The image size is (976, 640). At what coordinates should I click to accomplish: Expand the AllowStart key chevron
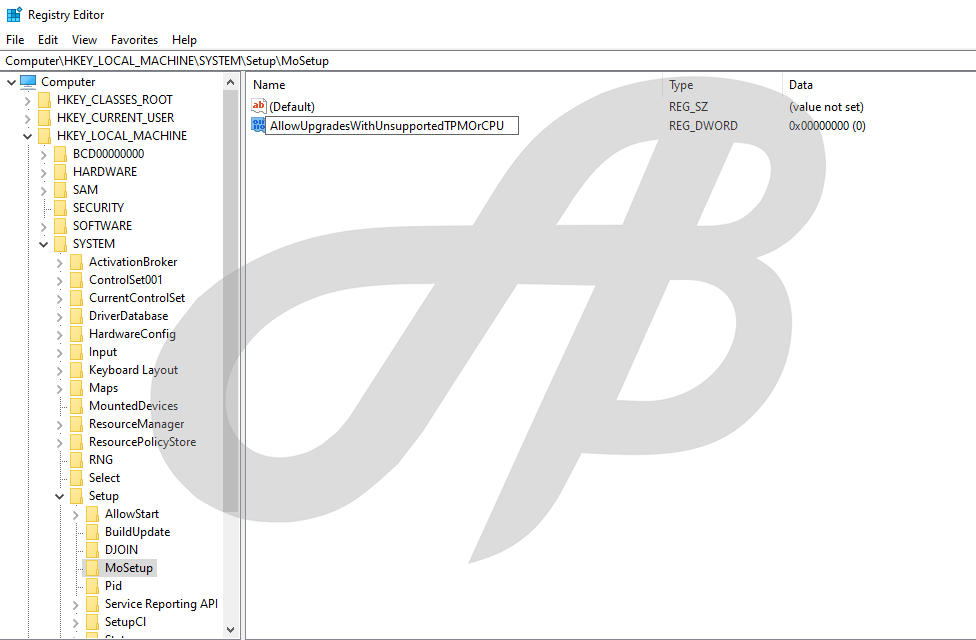pos(76,515)
